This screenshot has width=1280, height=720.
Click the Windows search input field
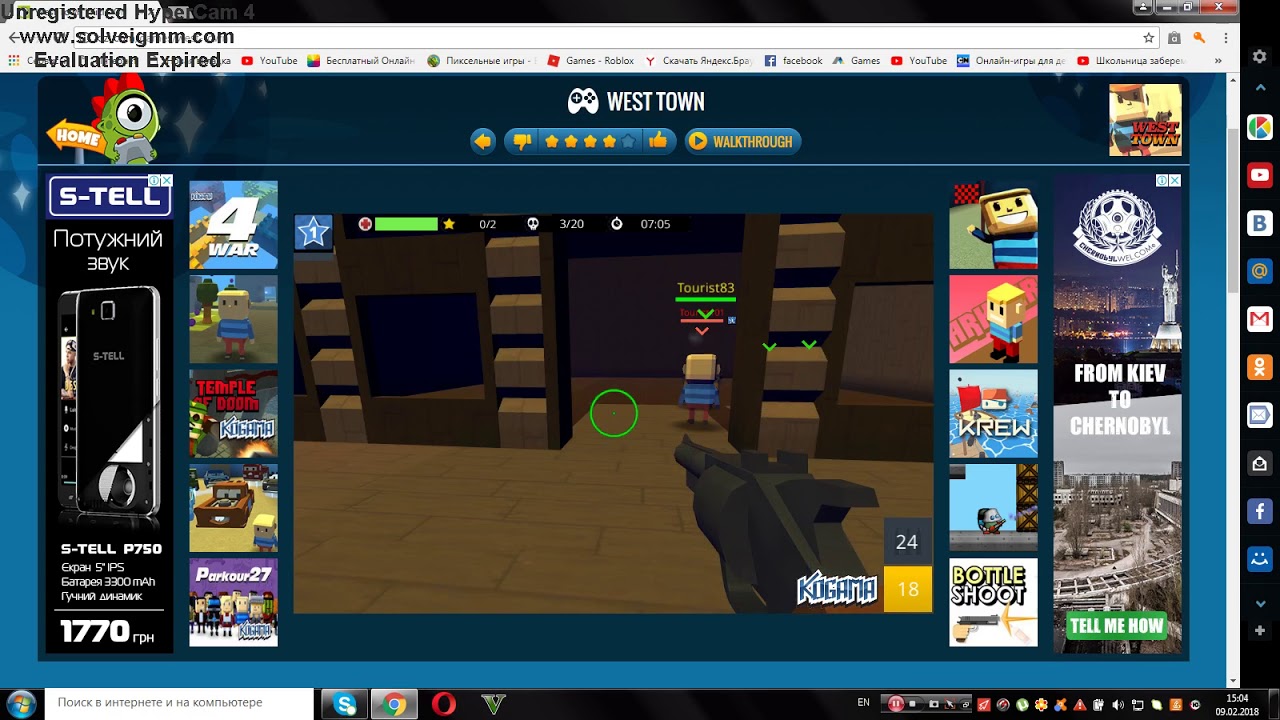[178, 703]
